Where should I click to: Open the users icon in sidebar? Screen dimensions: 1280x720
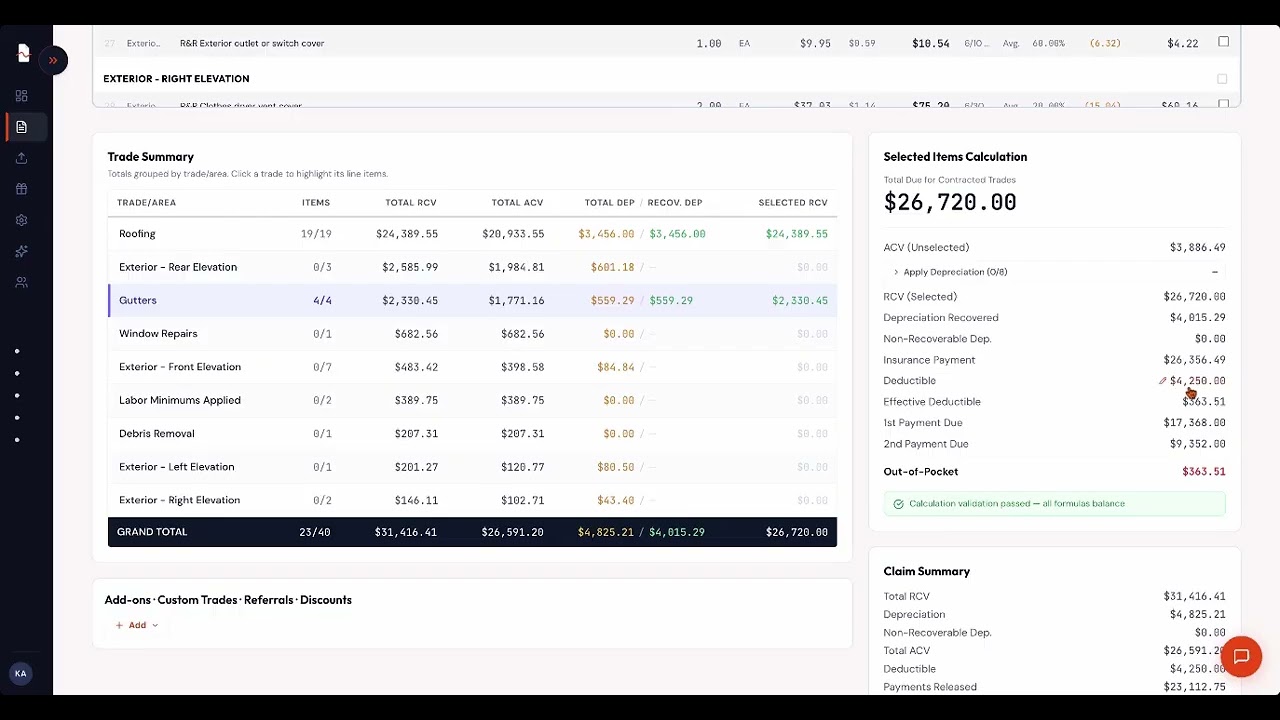click(x=21, y=282)
